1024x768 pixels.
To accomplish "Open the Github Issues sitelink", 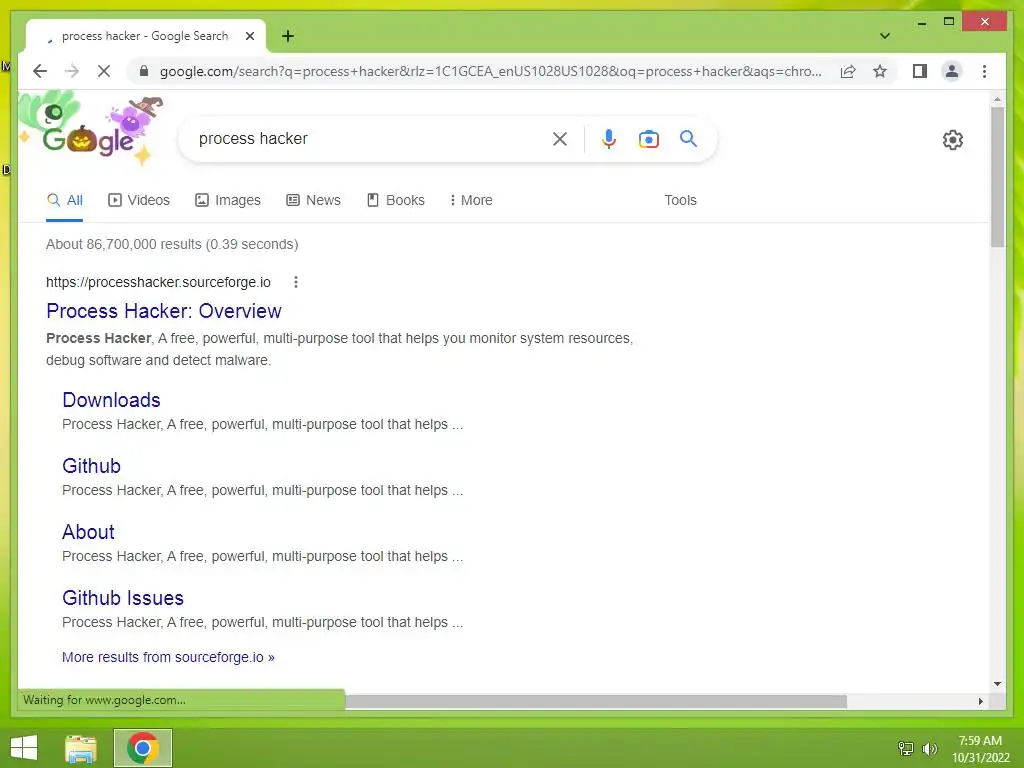I will point(123,598).
